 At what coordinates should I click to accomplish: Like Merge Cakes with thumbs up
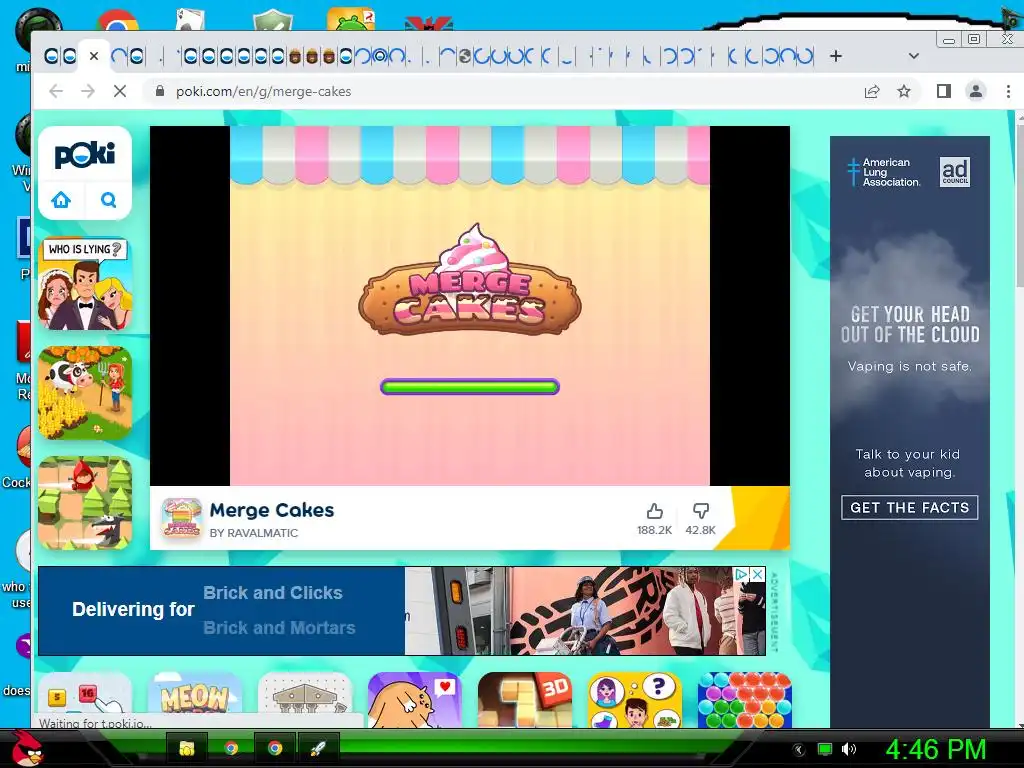point(654,511)
